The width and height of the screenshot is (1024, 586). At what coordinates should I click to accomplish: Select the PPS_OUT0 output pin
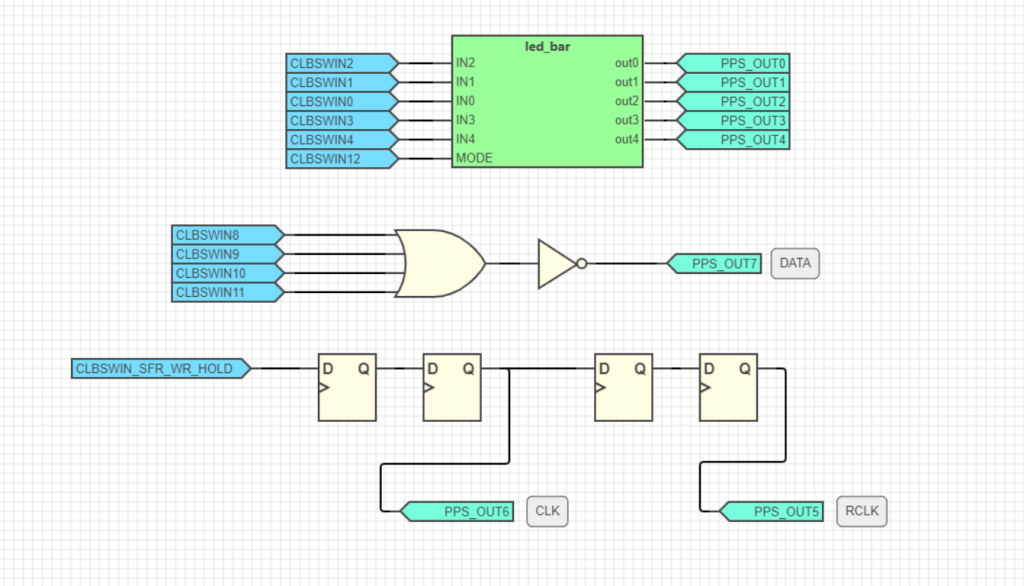(736, 62)
